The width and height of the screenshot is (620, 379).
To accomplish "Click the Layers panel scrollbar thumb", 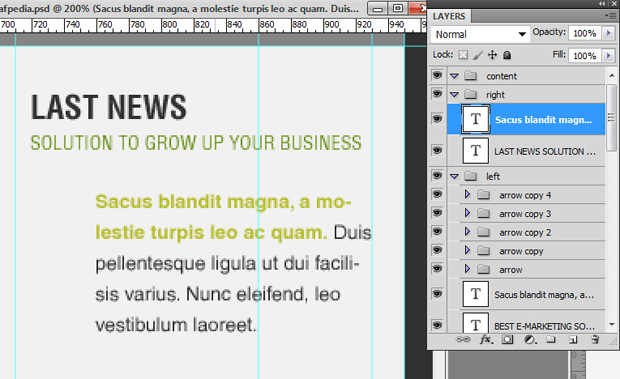I will (612, 117).
